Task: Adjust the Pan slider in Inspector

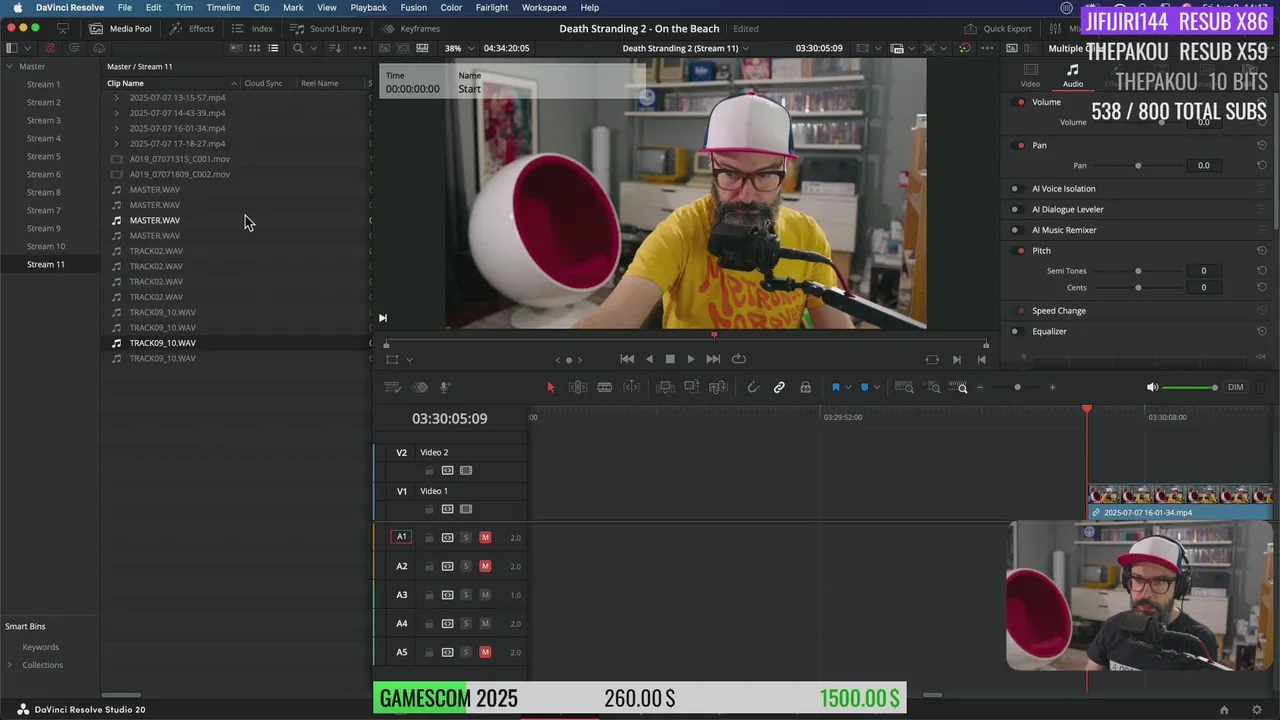Action: click(x=1138, y=165)
